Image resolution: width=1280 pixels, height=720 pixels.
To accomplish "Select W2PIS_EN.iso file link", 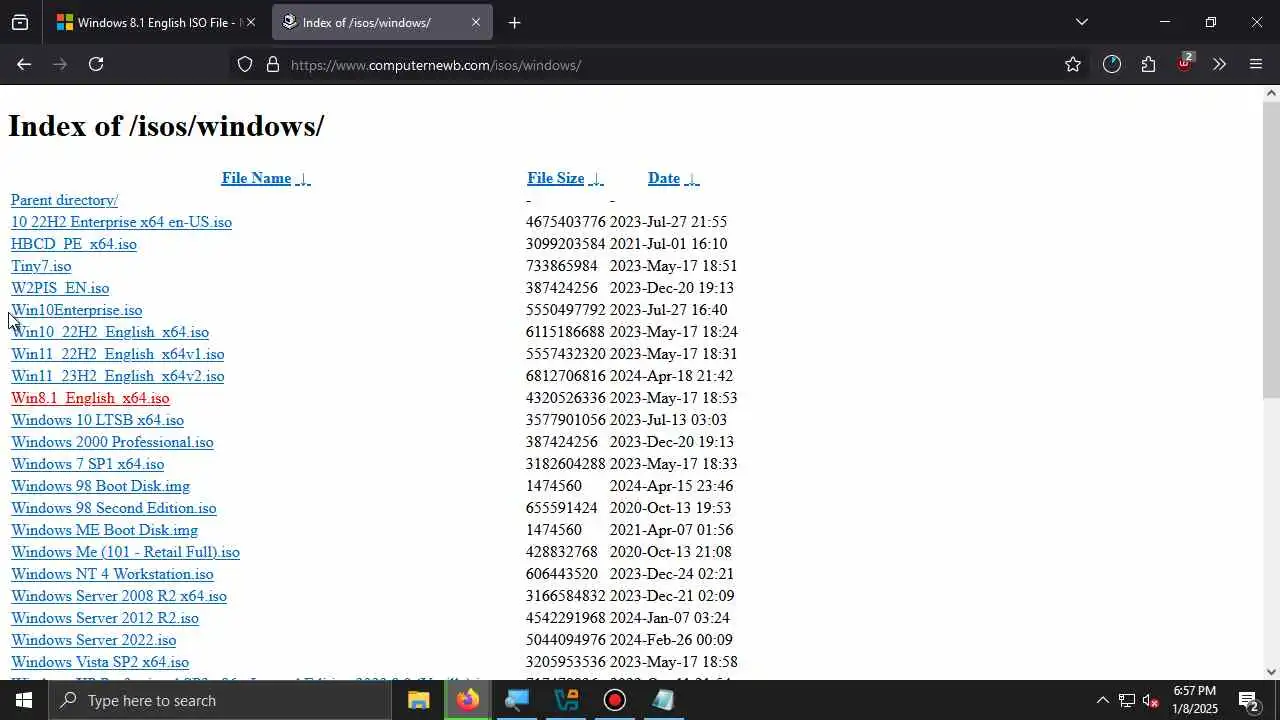I will click(x=60, y=288).
